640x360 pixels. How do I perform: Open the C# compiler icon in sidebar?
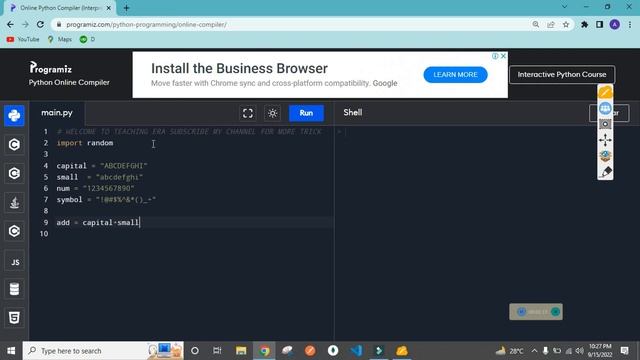click(14, 231)
